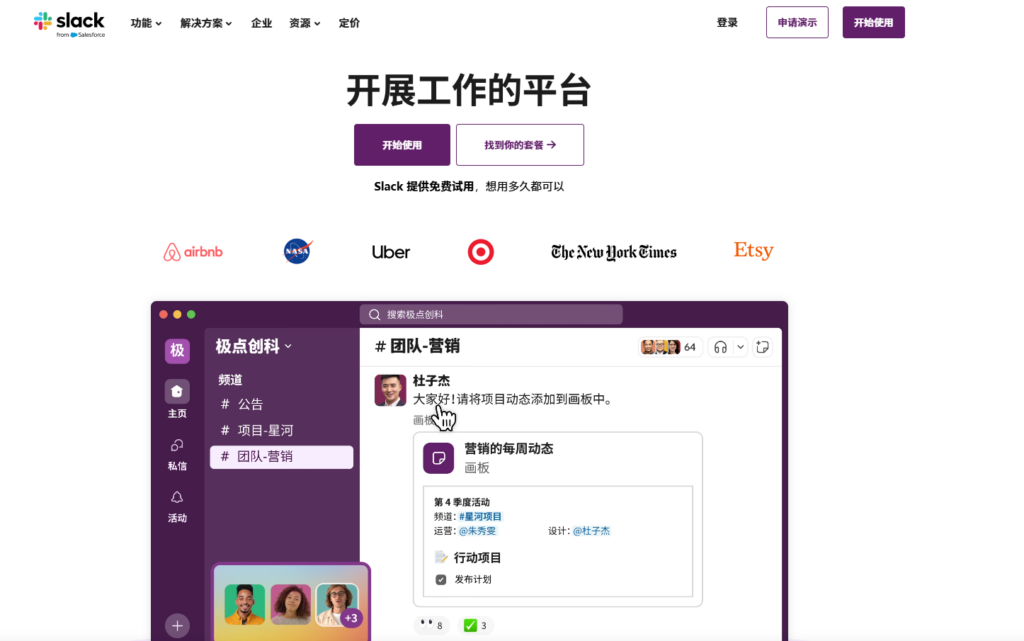Click the headphones huddle icon
1024x641 pixels.
click(720, 347)
